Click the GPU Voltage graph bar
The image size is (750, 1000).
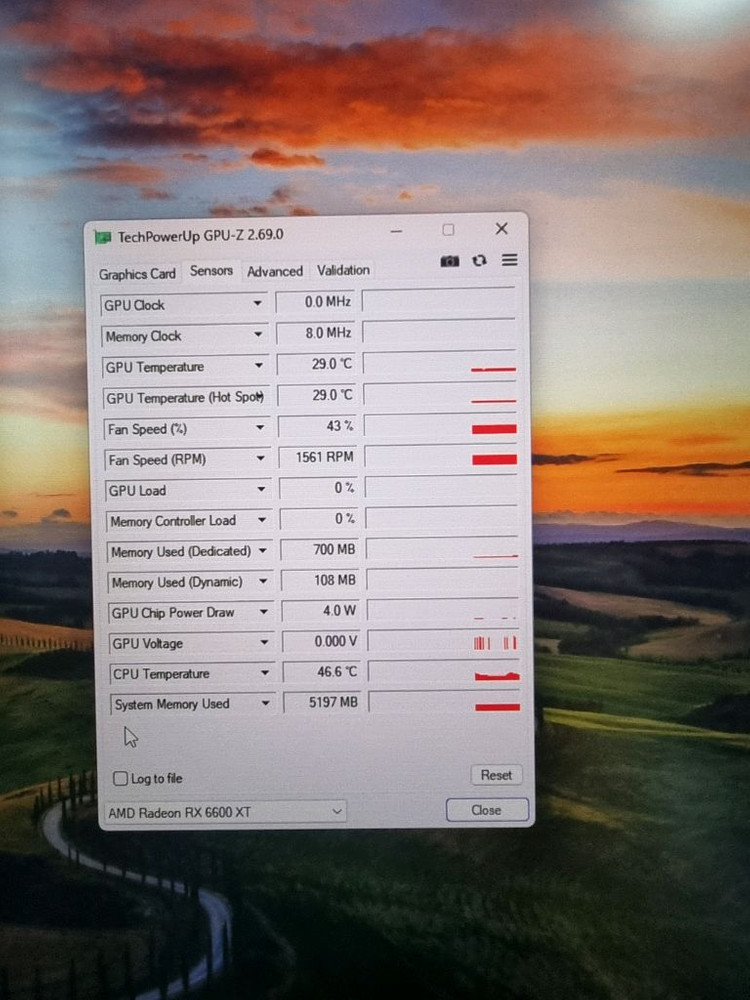point(443,642)
